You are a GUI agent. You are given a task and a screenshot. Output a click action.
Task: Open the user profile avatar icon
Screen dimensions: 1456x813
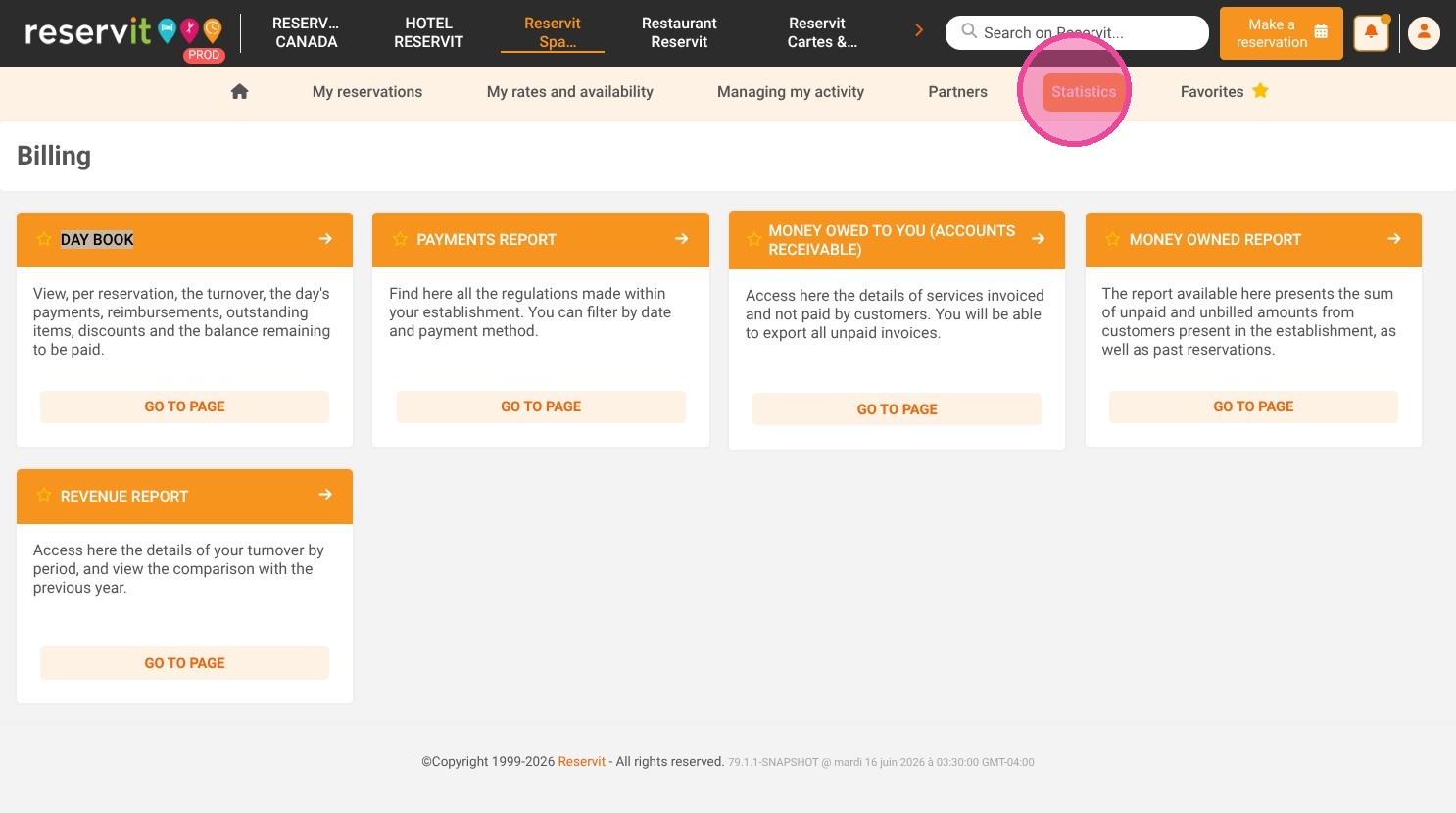click(x=1424, y=32)
